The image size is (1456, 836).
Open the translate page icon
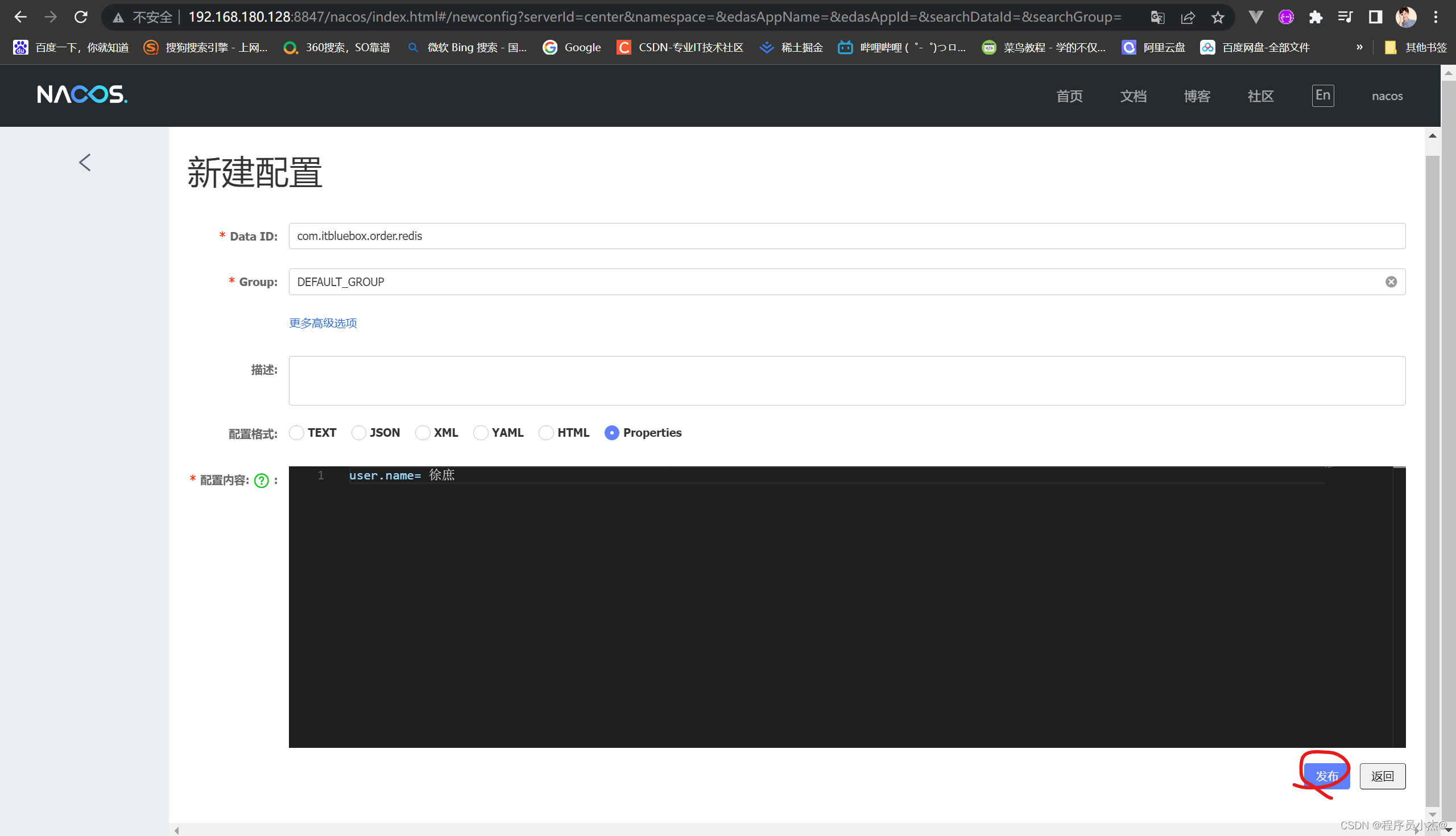tap(1157, 18)
